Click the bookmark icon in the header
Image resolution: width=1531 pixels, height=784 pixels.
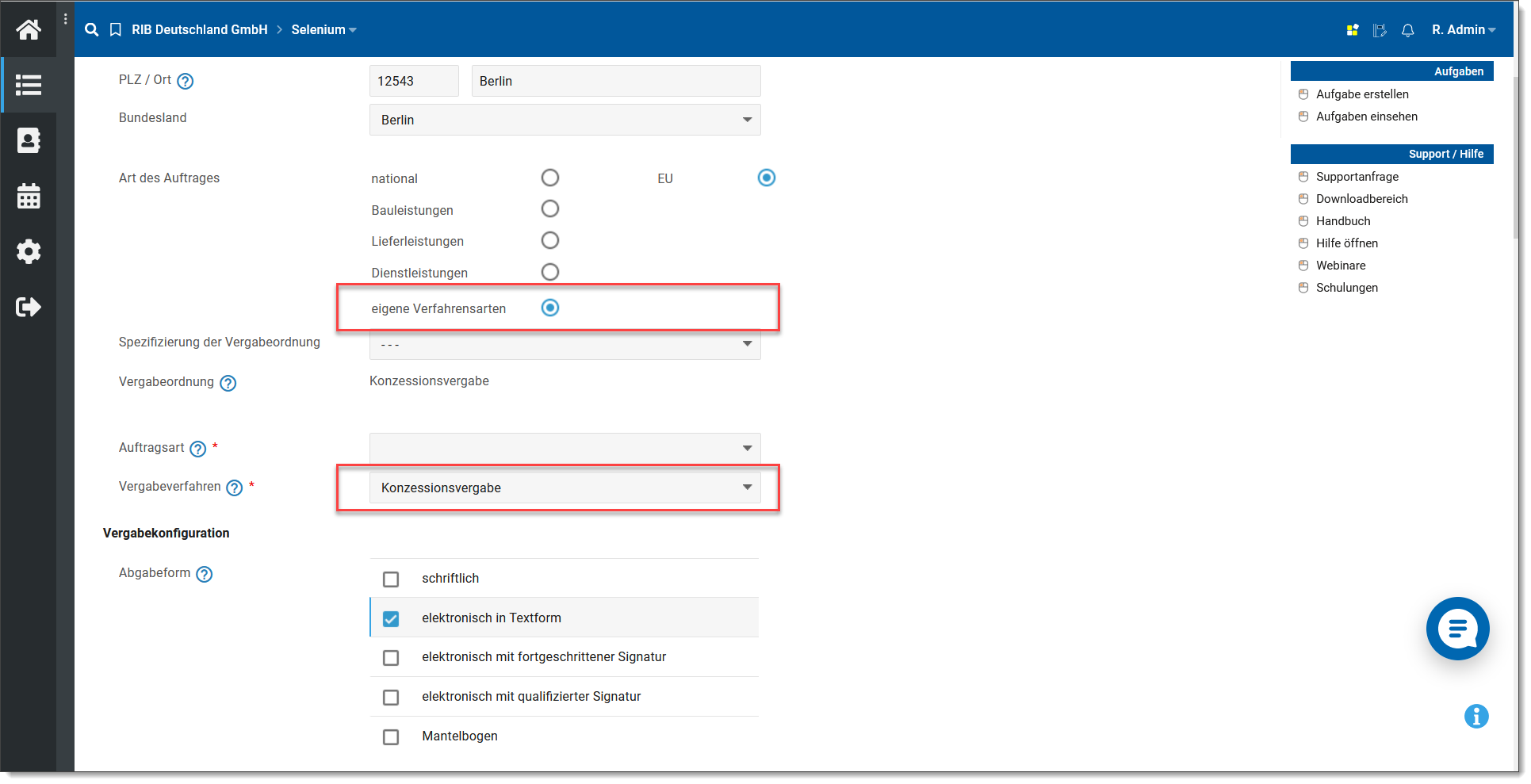(116, 29)
